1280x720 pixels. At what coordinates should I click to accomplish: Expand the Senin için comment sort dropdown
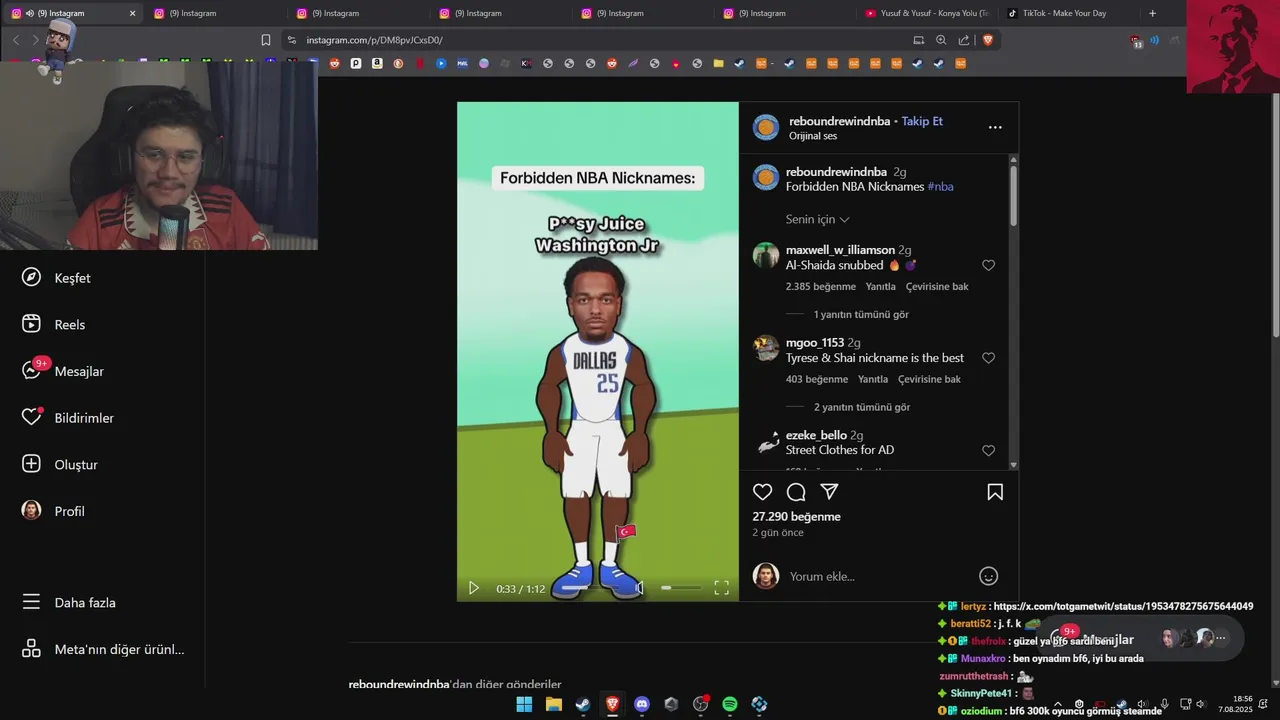point(818,219)
